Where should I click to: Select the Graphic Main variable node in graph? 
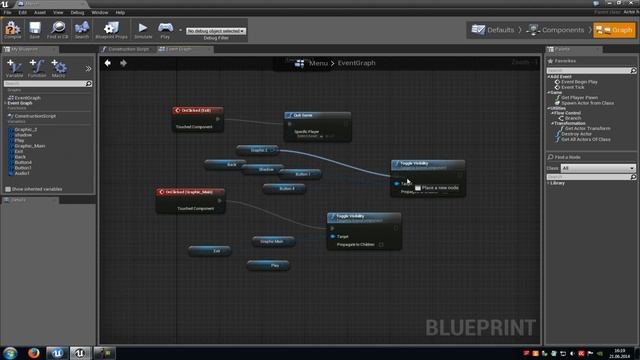click(273, 242)
